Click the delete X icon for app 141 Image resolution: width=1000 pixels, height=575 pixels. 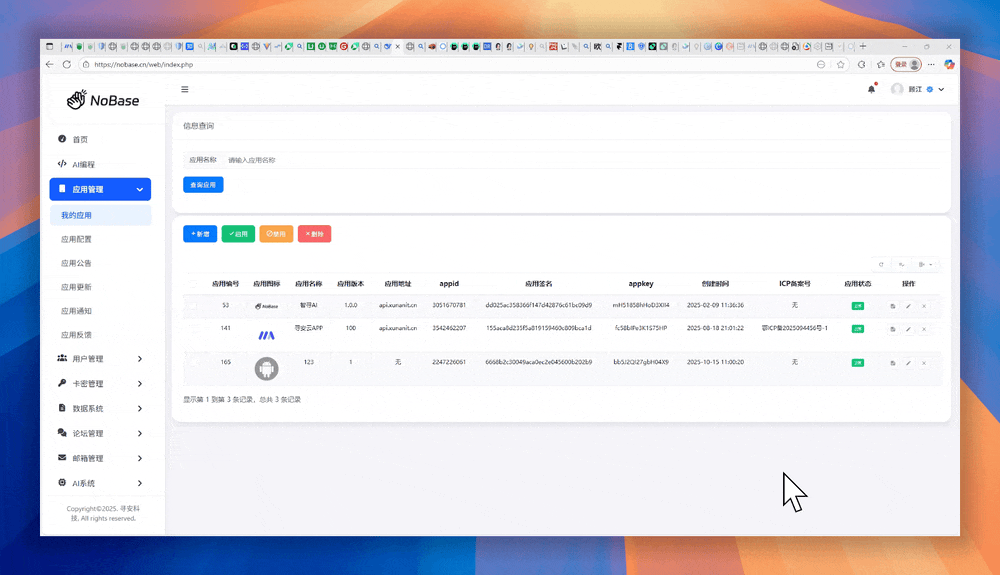point(923,328)
